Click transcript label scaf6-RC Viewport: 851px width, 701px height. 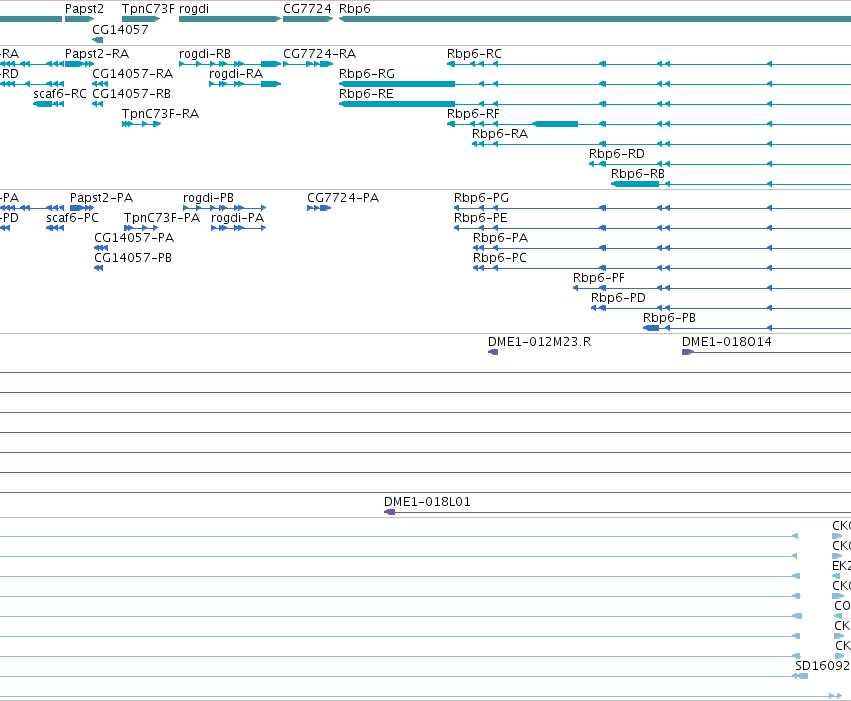pyautogui.click(x=60, y=93)
